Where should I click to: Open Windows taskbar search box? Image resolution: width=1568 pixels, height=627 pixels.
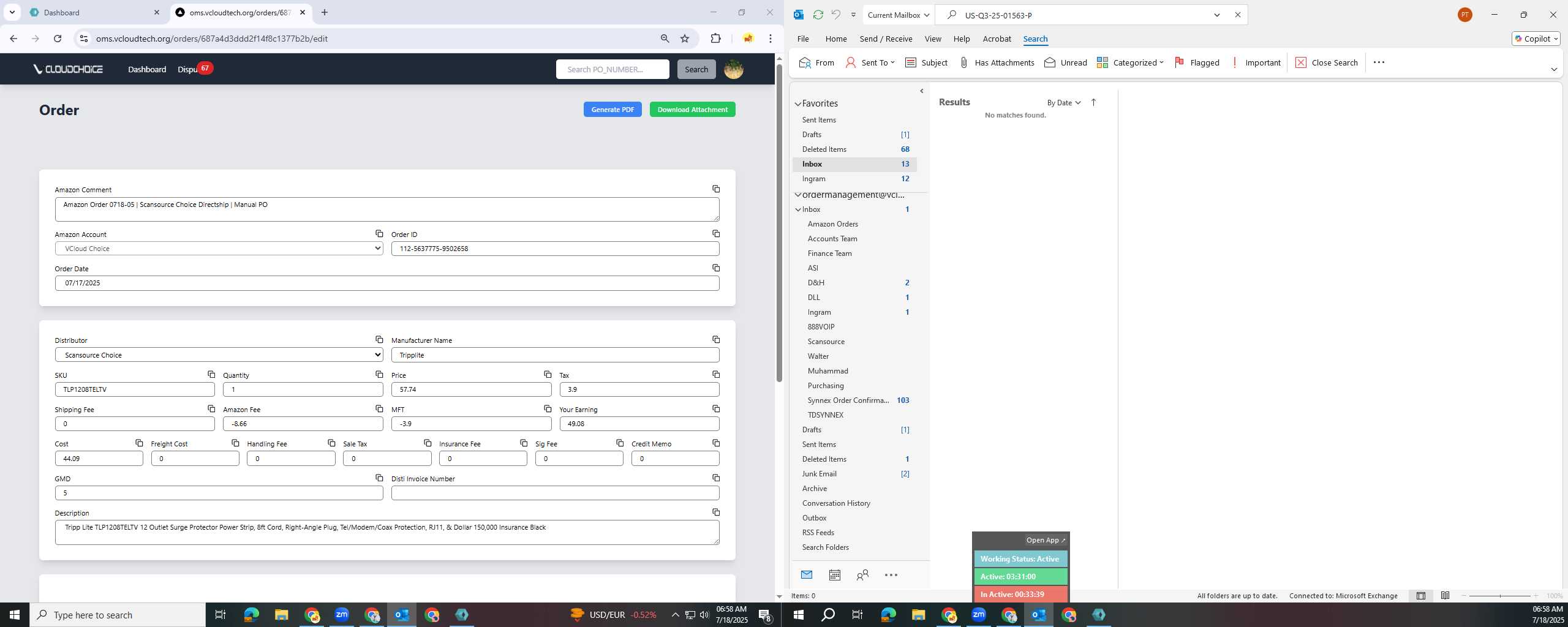point(118,615)
